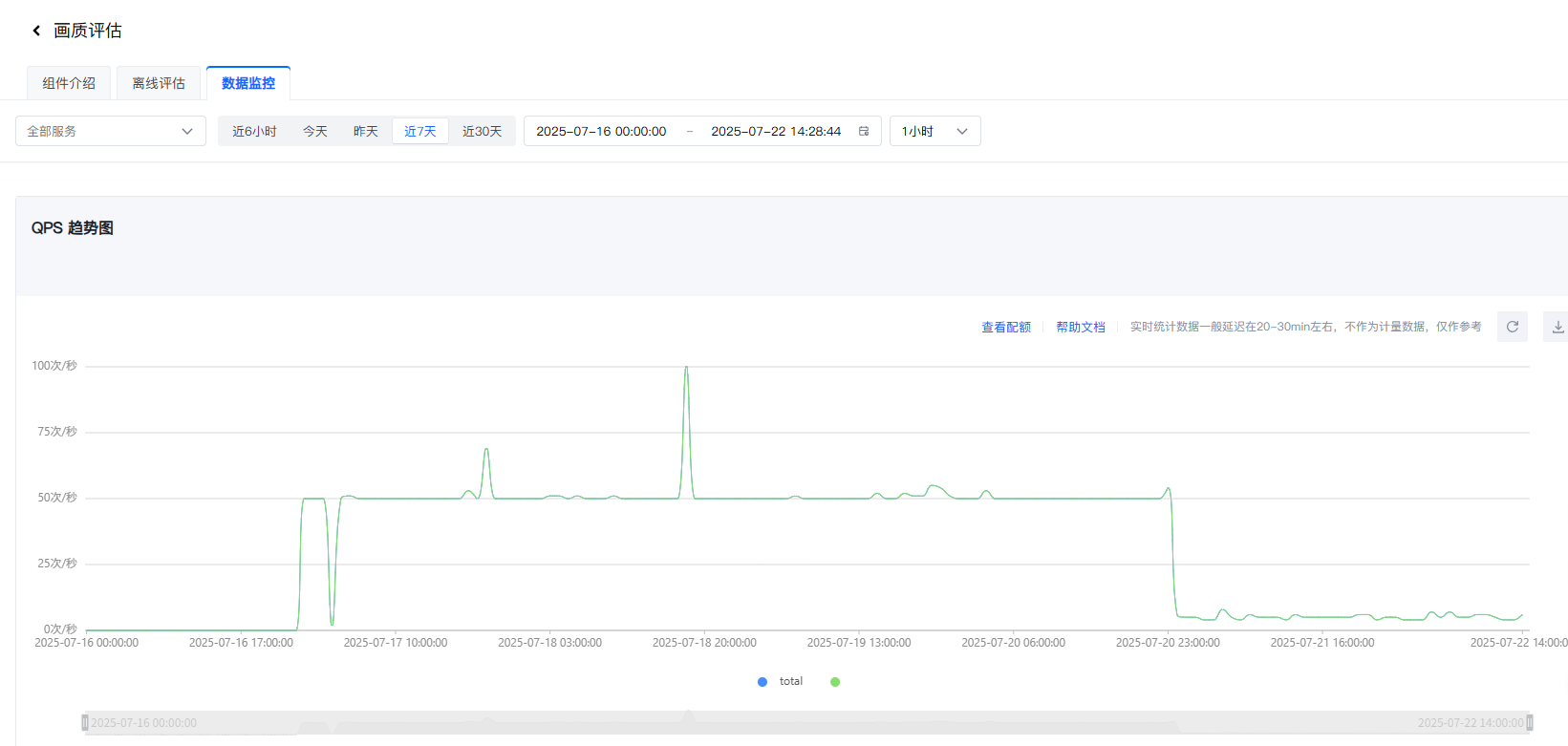1568x746 pixels.
Task: Download the QPS chart data
Action: point(1557,327)
